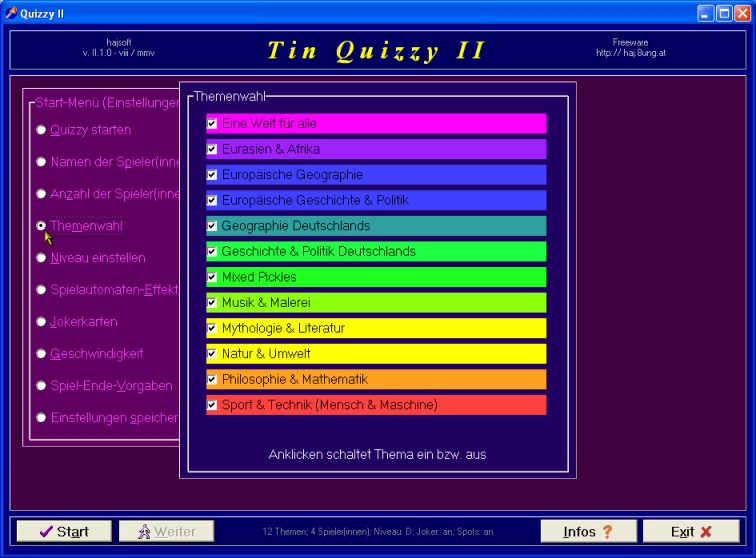The image size is (756, 558).
Task: Select Einstellungen speichern radio option
Action: (x=41, y=418)
